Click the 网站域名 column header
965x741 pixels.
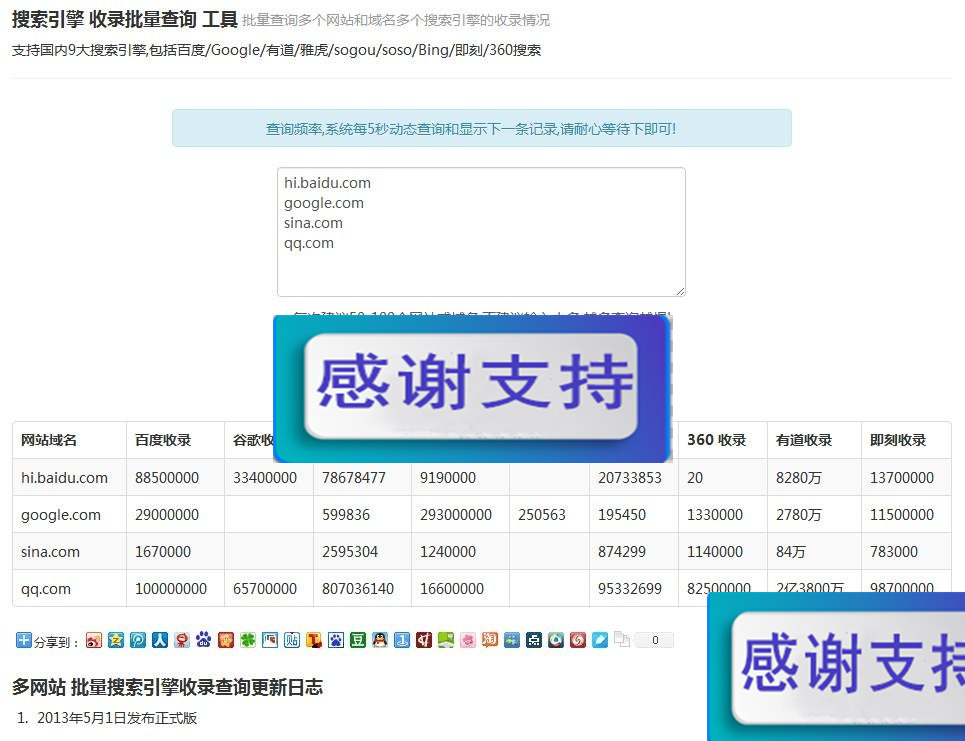click(49, 440)
